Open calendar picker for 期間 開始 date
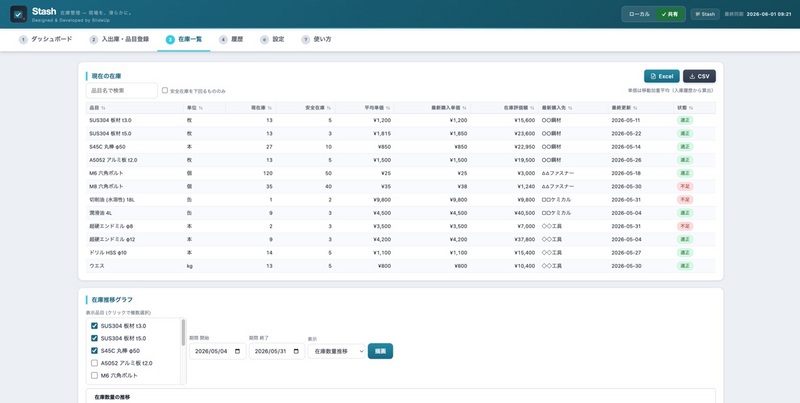The height and width of the screenshot is (403, 800). click(237, 351)
